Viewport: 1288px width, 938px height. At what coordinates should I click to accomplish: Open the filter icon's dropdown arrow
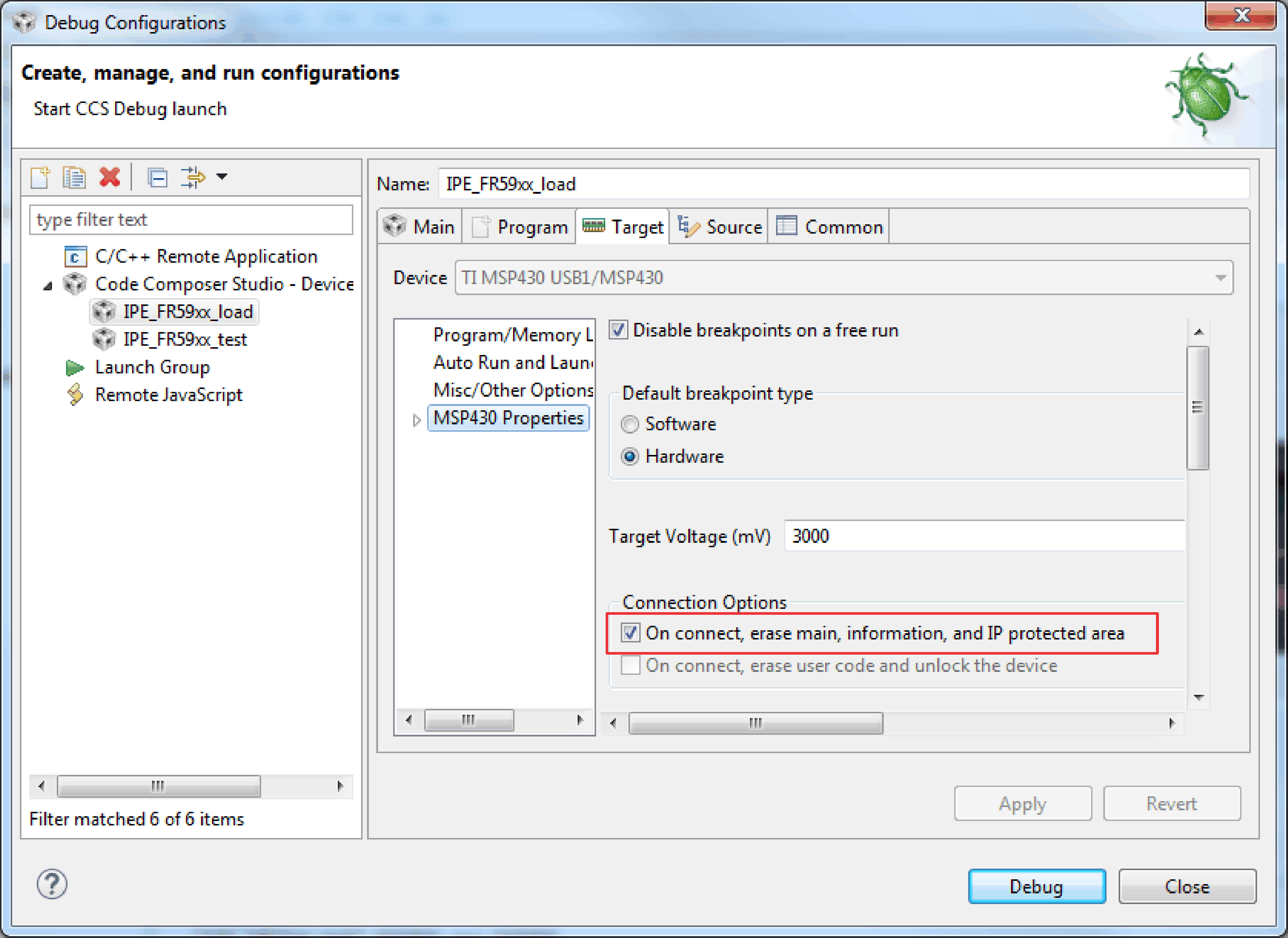222,177
